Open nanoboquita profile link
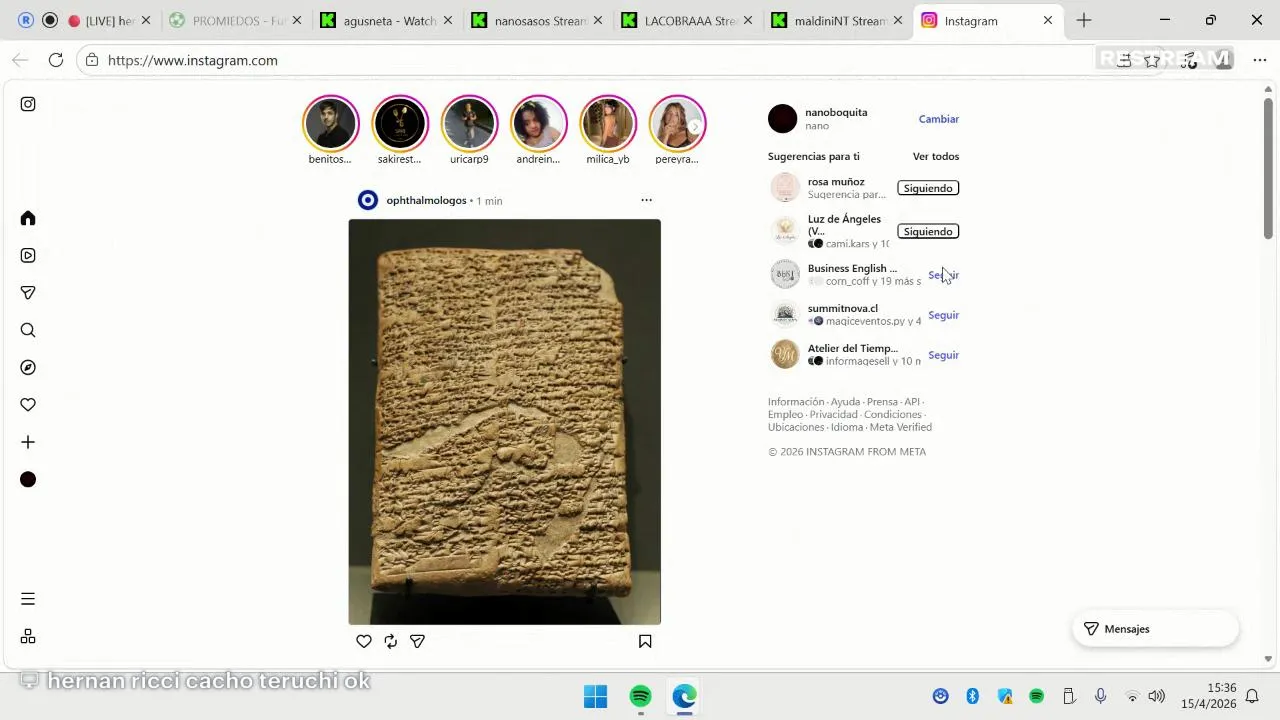Image resolution: width=1280 pixels, height=720 pixels. pyautogui.click(x=836, y=112)
